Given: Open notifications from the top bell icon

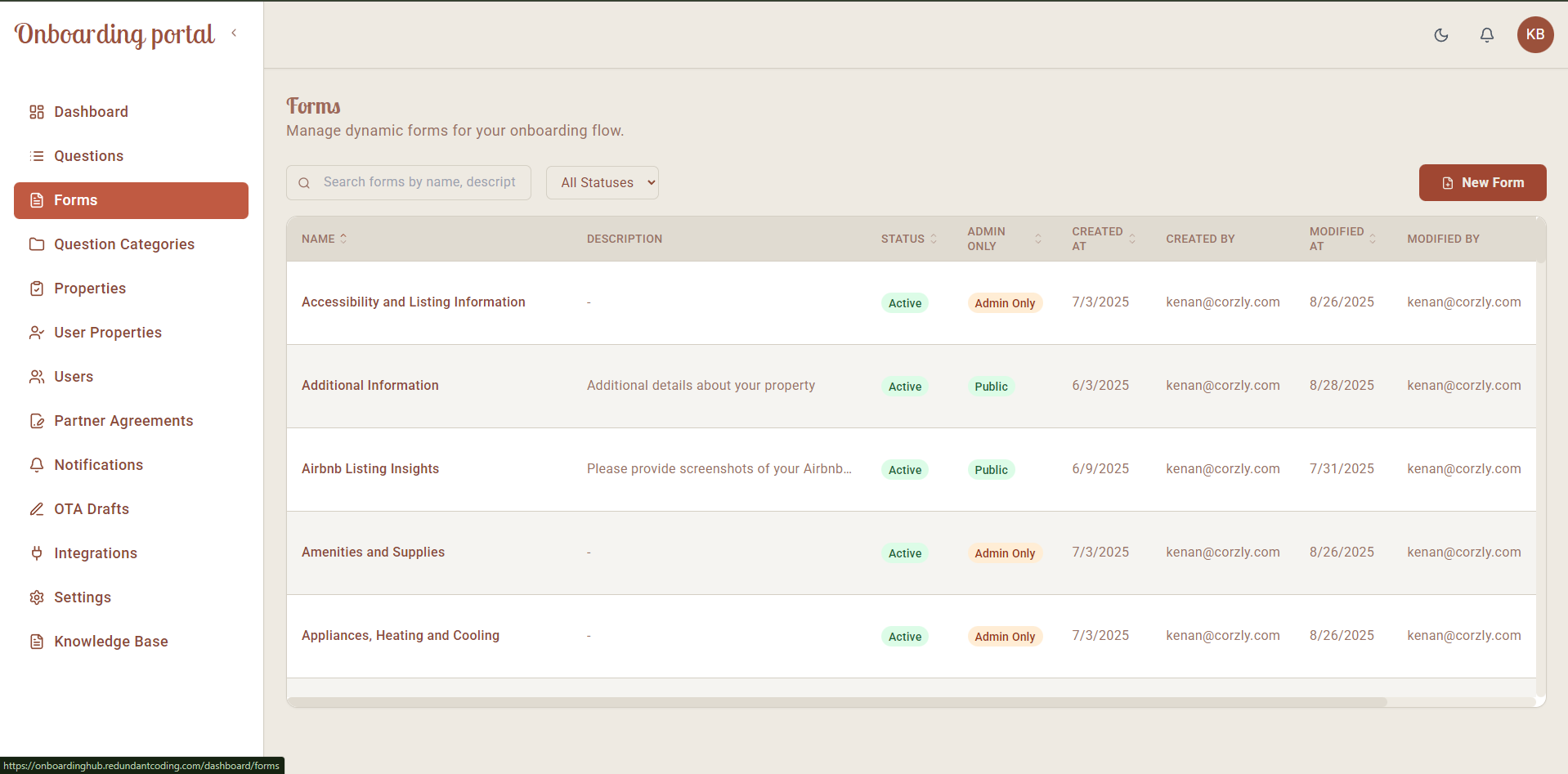Looking at the screenshot, I should (x=1487, y=35).
